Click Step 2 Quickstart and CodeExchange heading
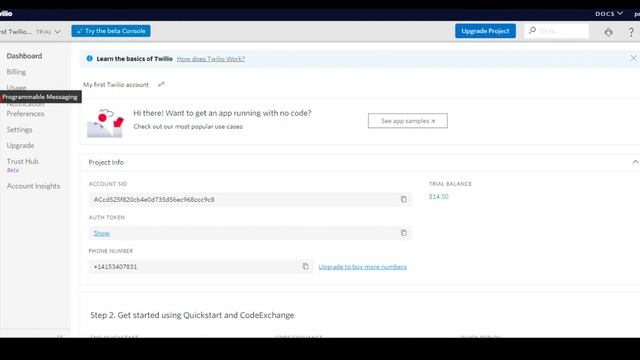Image resolution: width=640 pixels, height=360 pixels. (192, 315)
